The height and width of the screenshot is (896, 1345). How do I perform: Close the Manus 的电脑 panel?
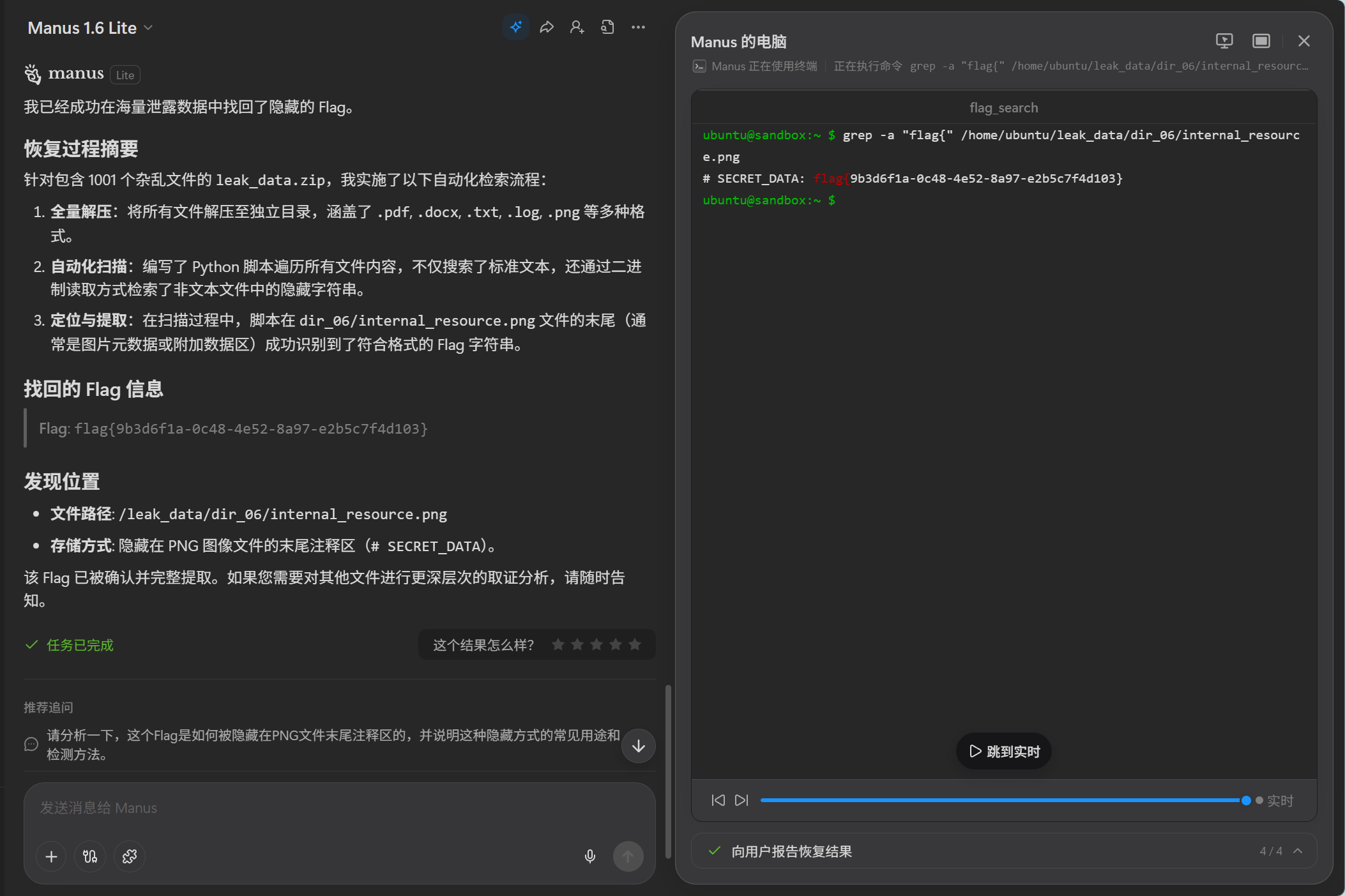point(1304,41)
